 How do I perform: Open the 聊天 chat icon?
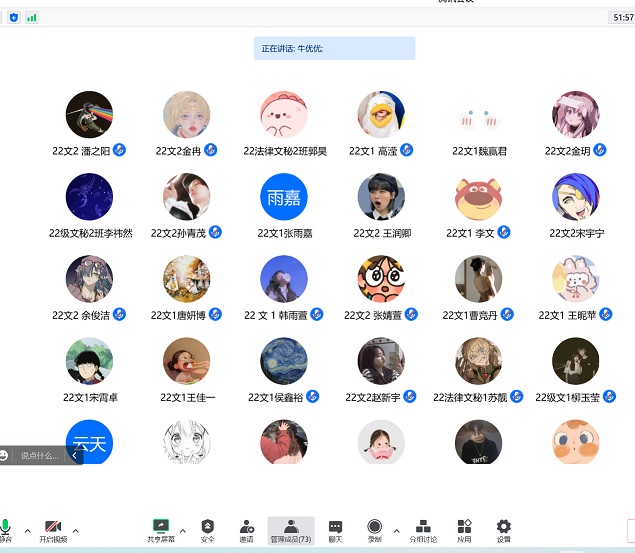click(335, 529)
